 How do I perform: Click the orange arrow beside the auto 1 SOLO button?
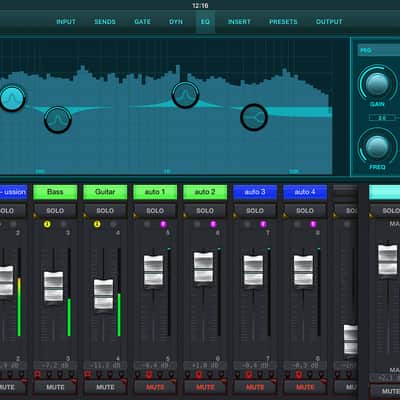135,216
